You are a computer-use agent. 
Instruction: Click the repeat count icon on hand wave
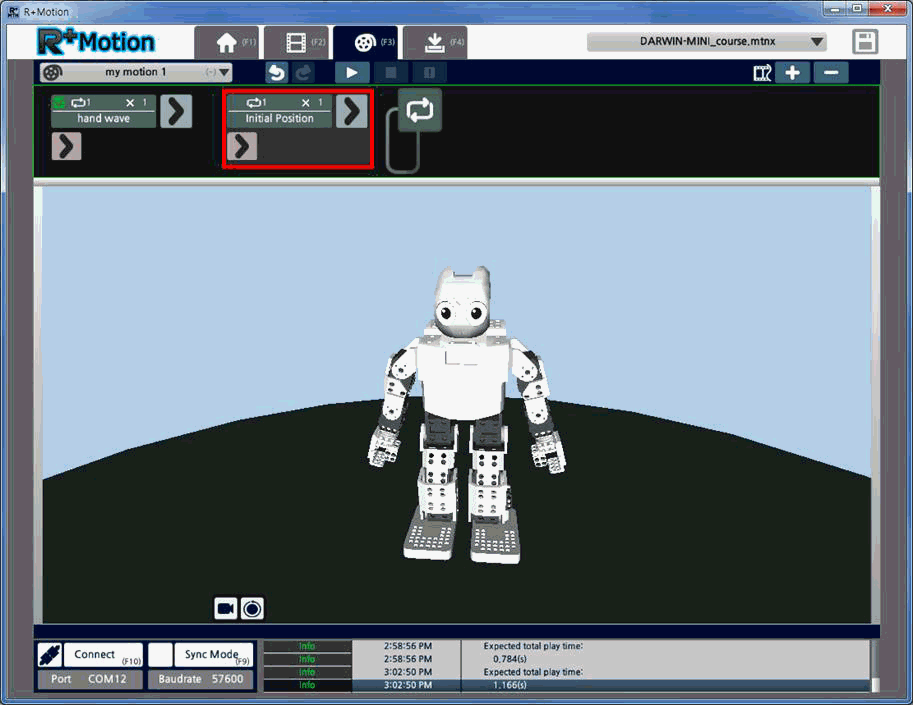click(80, 102)
